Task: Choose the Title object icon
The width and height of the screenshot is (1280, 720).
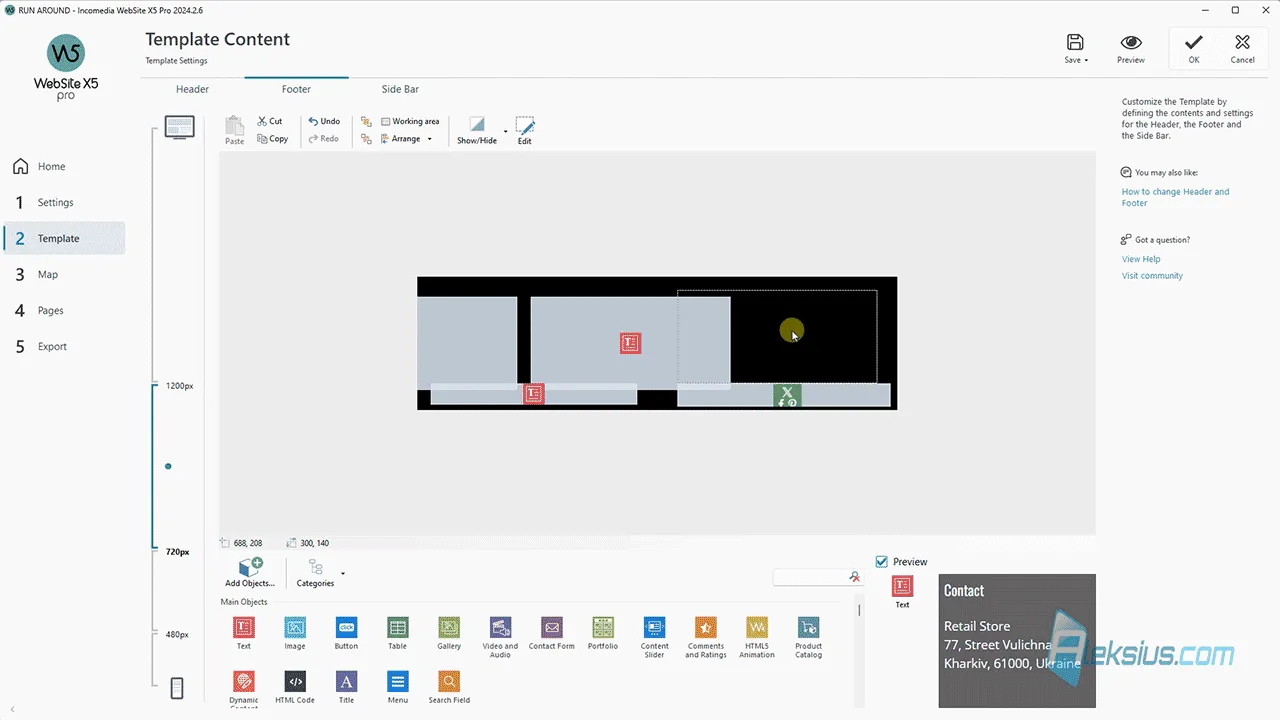Action: coord(346,687)
